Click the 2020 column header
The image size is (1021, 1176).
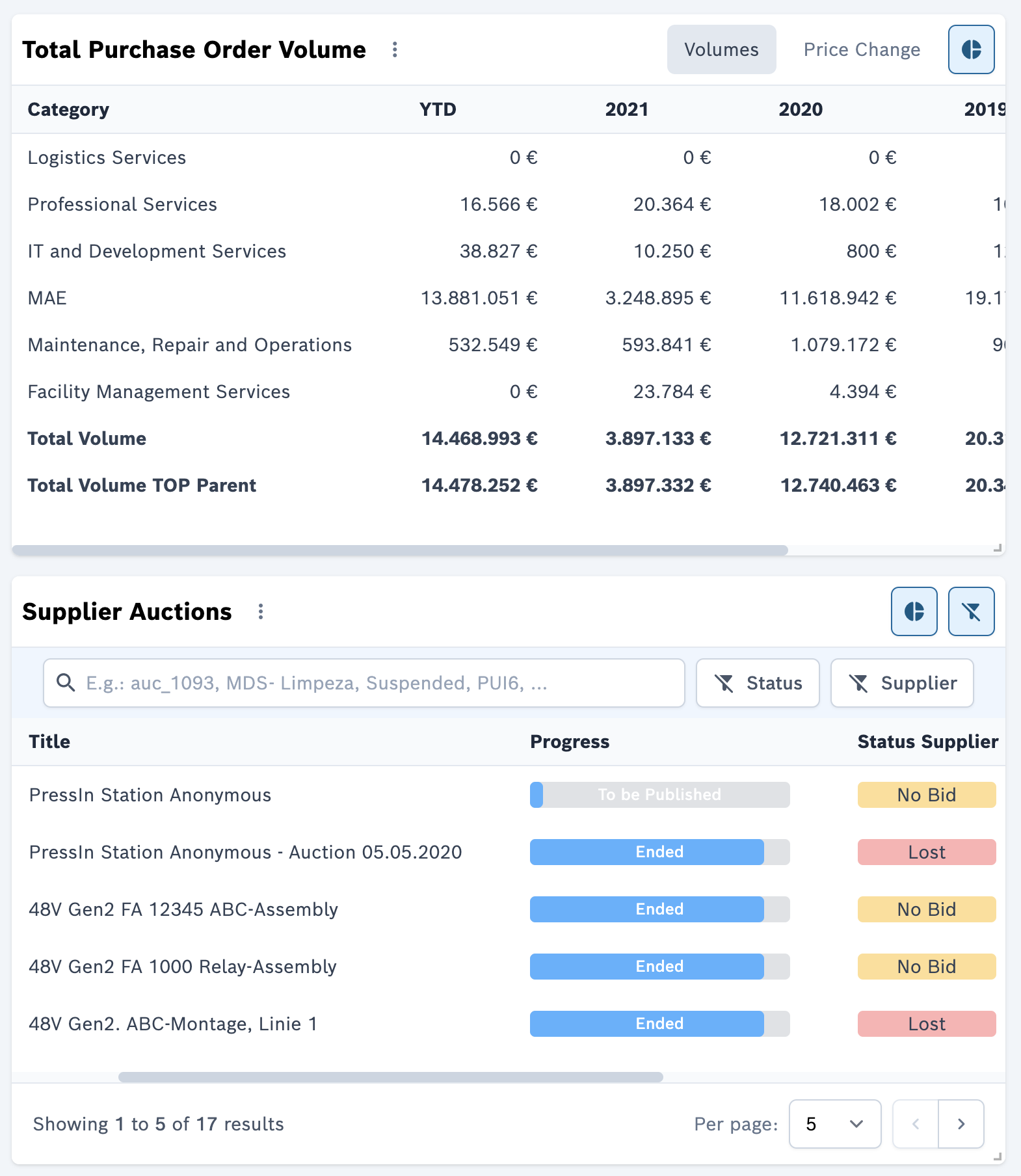point(801,109)
